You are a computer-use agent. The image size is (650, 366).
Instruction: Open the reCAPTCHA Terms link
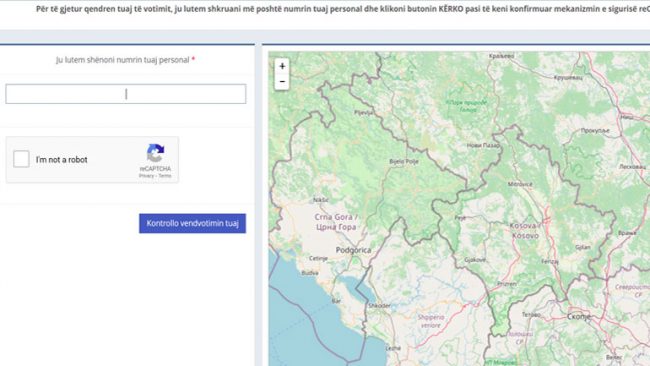tap(165, 176)
